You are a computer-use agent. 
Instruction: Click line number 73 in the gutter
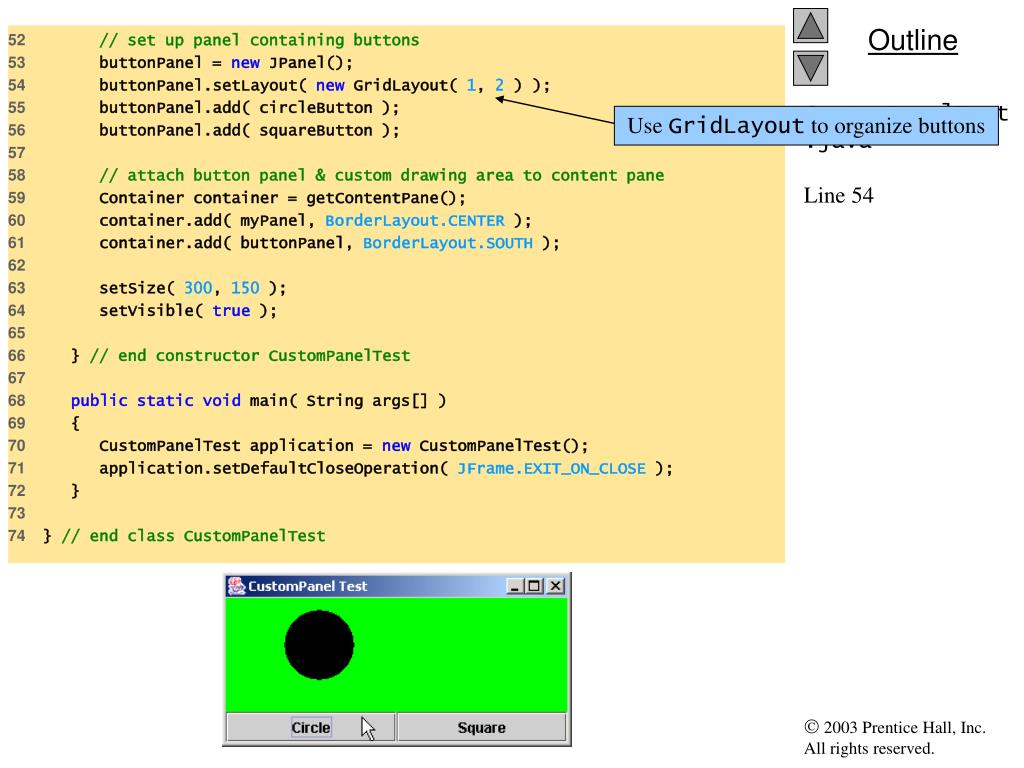pos(17,513)
